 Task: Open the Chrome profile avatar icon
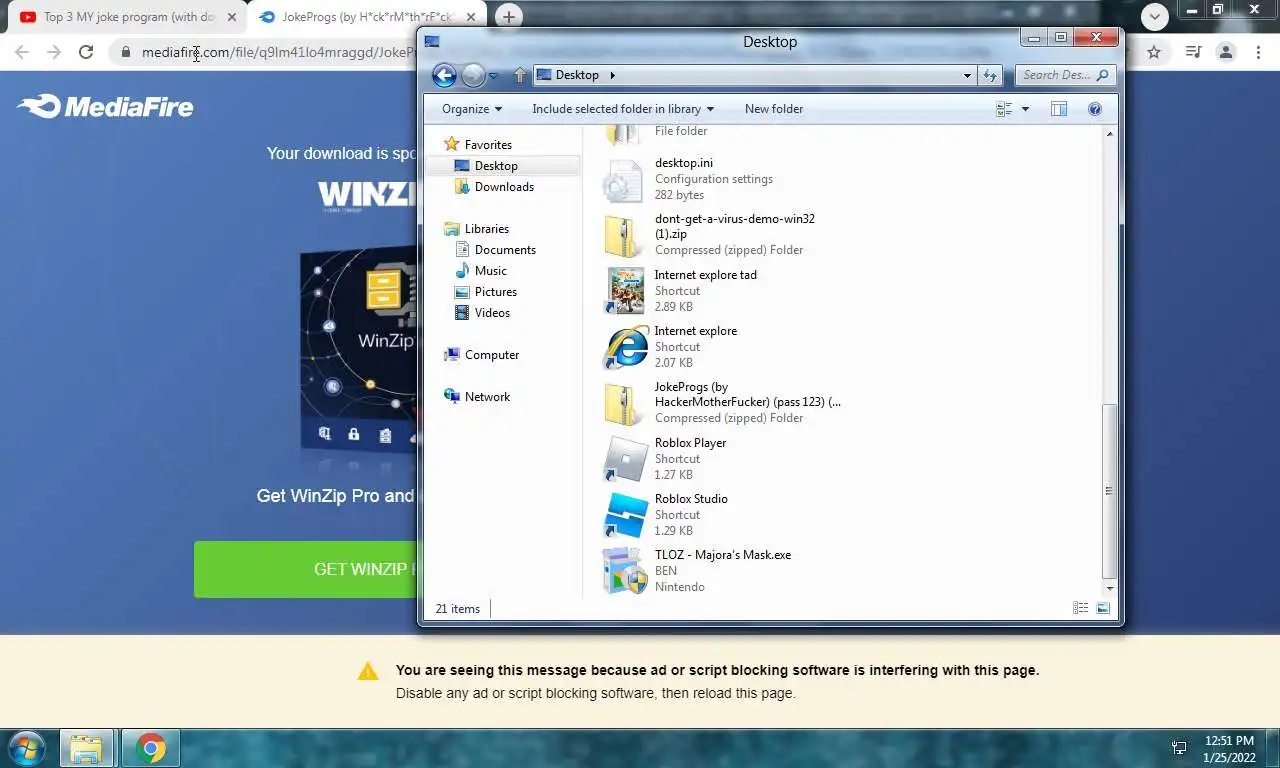[1226, 52]
